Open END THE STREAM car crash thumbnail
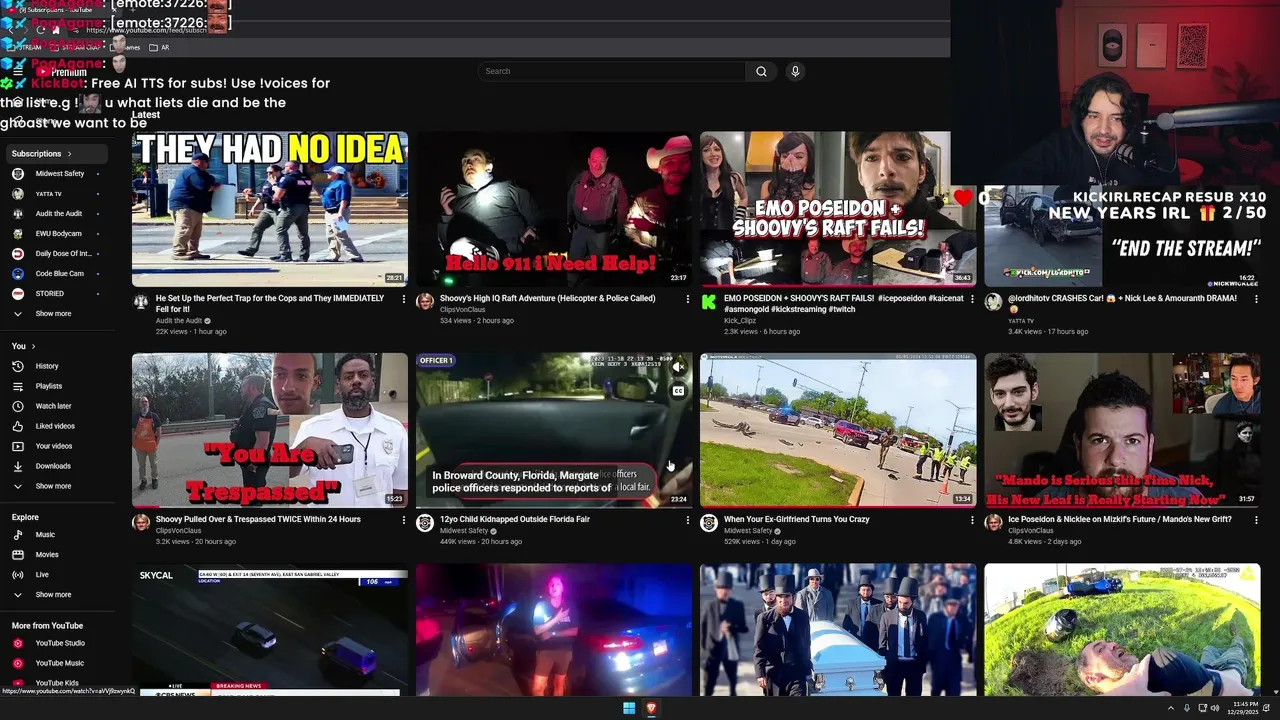 pyautogui.click(x=1122, y=236)
